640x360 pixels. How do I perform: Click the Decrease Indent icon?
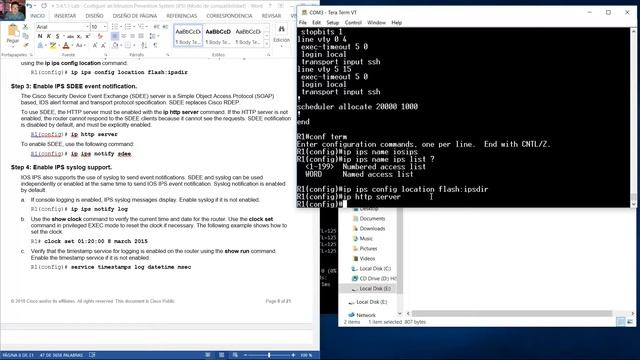(157, 27)
